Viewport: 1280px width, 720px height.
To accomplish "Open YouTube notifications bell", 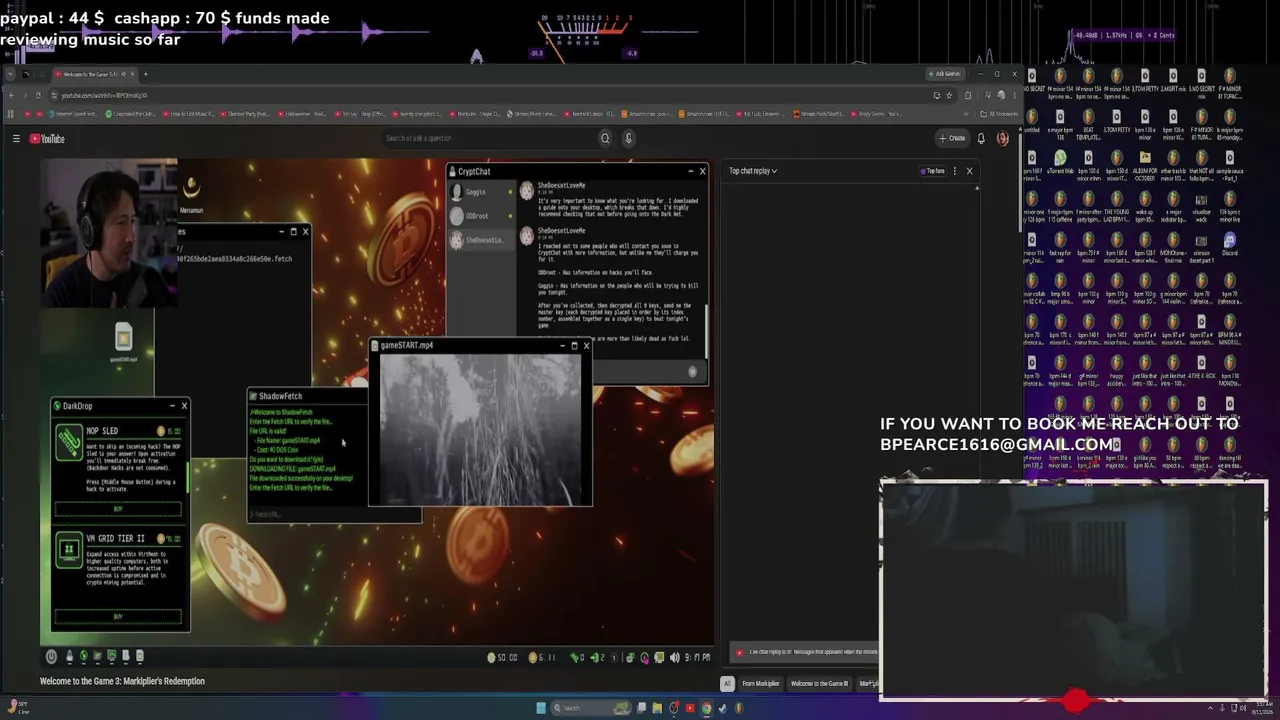I will pyautogui.click(x=981, y=138).
